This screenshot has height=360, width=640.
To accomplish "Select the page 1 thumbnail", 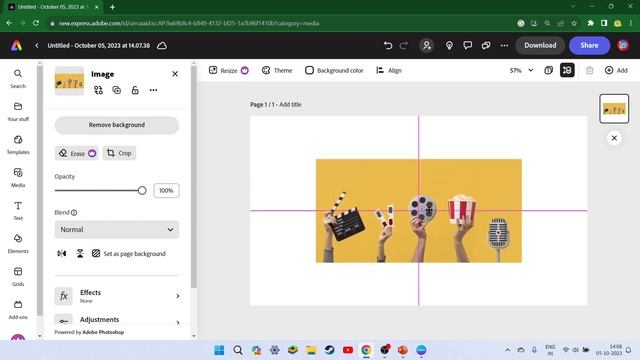I will 614,109.
